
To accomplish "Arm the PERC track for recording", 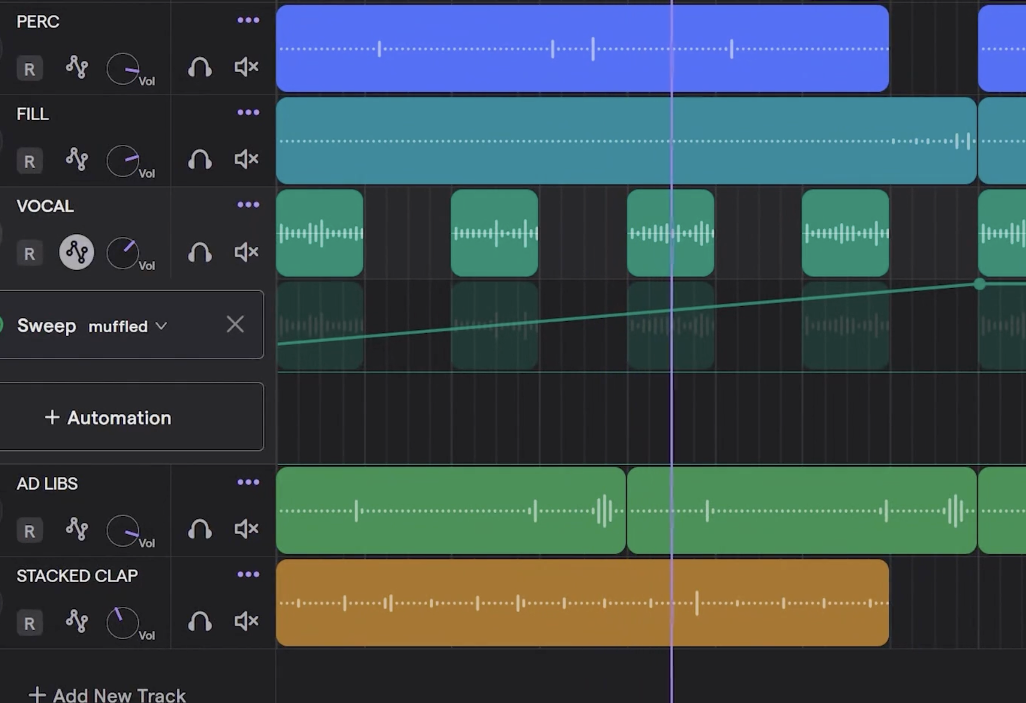I will [x=29, y=69].
